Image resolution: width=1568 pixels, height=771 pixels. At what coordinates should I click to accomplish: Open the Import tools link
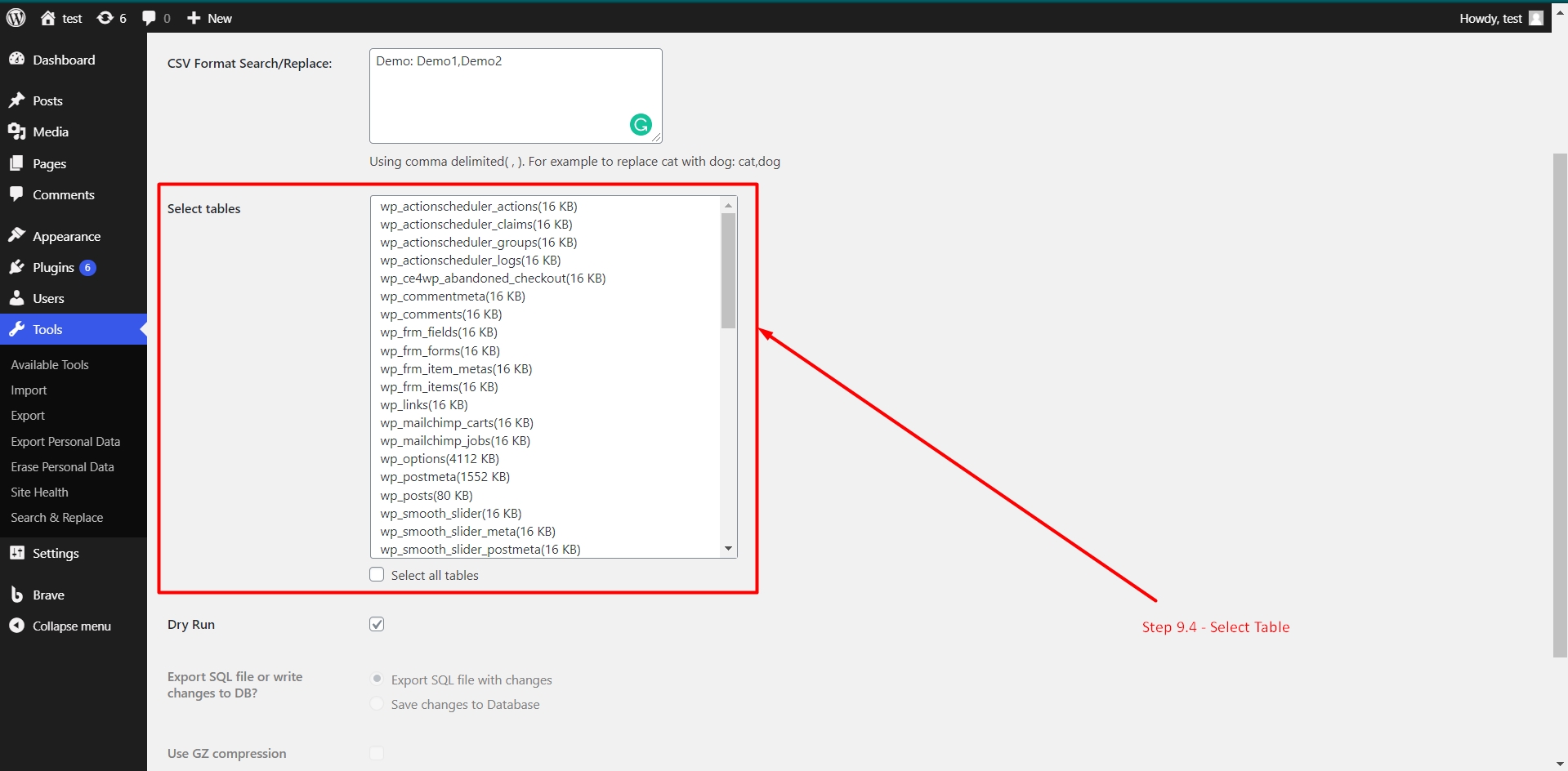29,390
